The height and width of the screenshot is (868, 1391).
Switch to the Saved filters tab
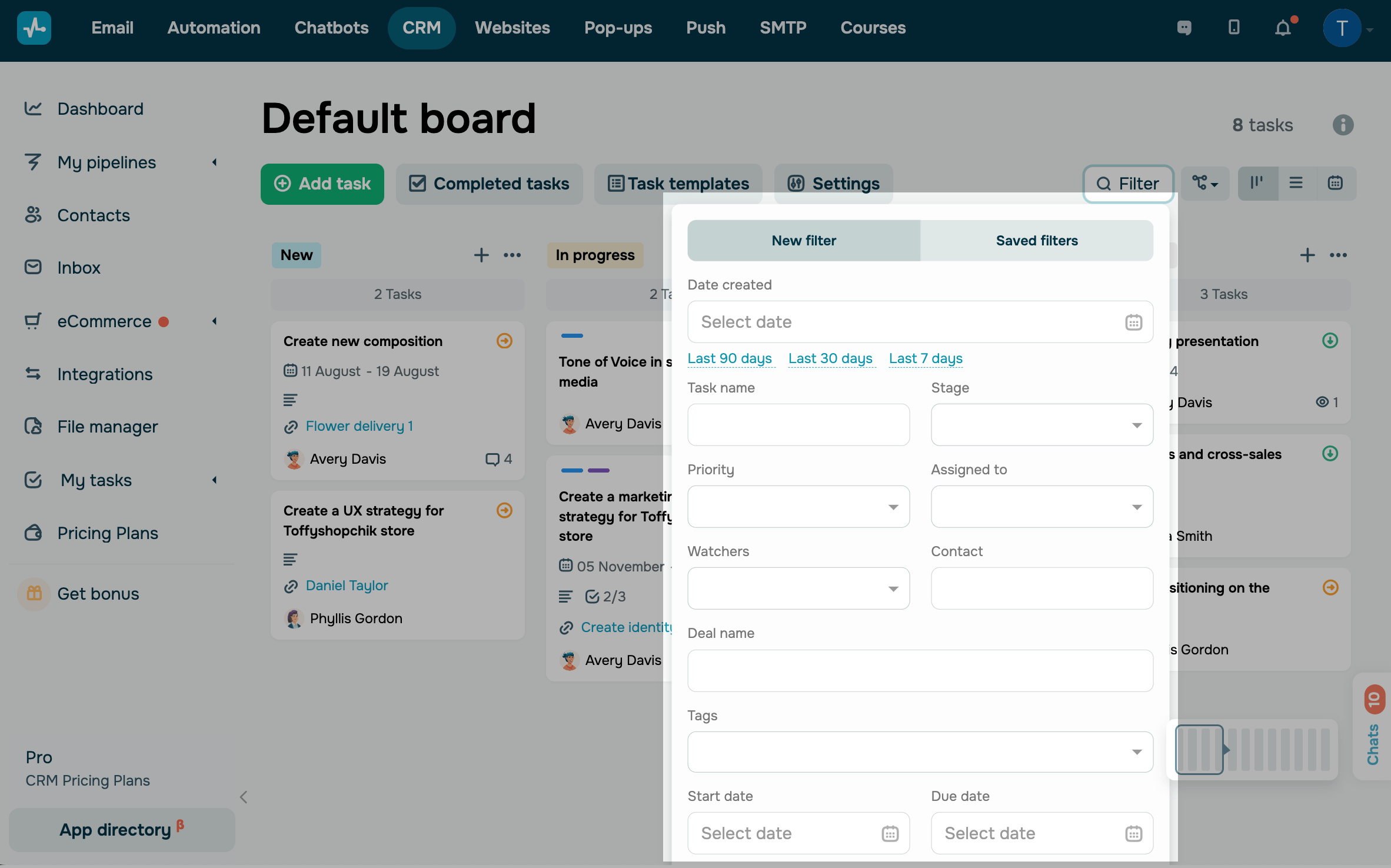pos(1036,241)
